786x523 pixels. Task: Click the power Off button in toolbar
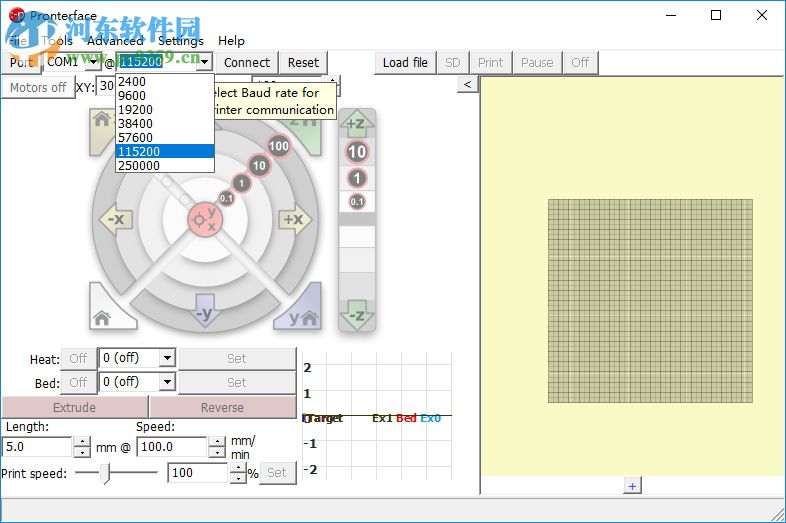pyautogui.click(x=580, y=63)
